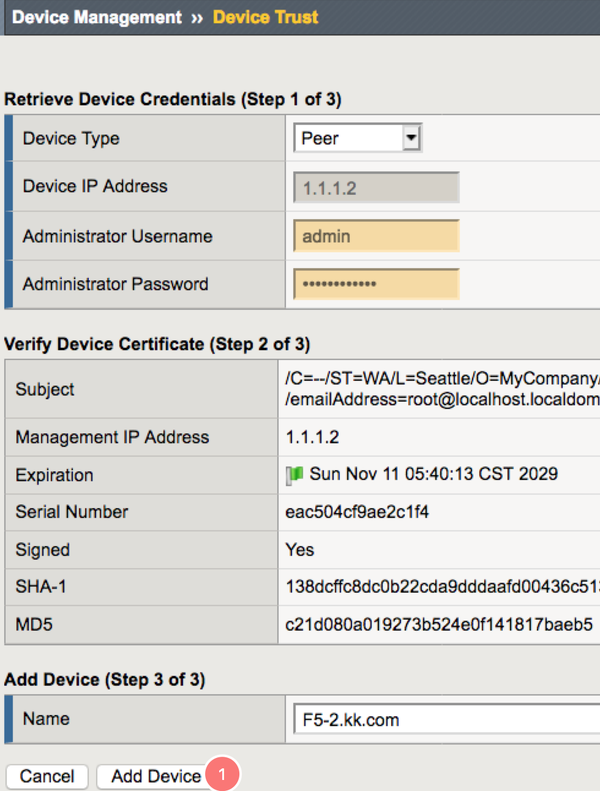600x791 pixels.
Task: Click into the Administrator Password field
Action: 376,284
